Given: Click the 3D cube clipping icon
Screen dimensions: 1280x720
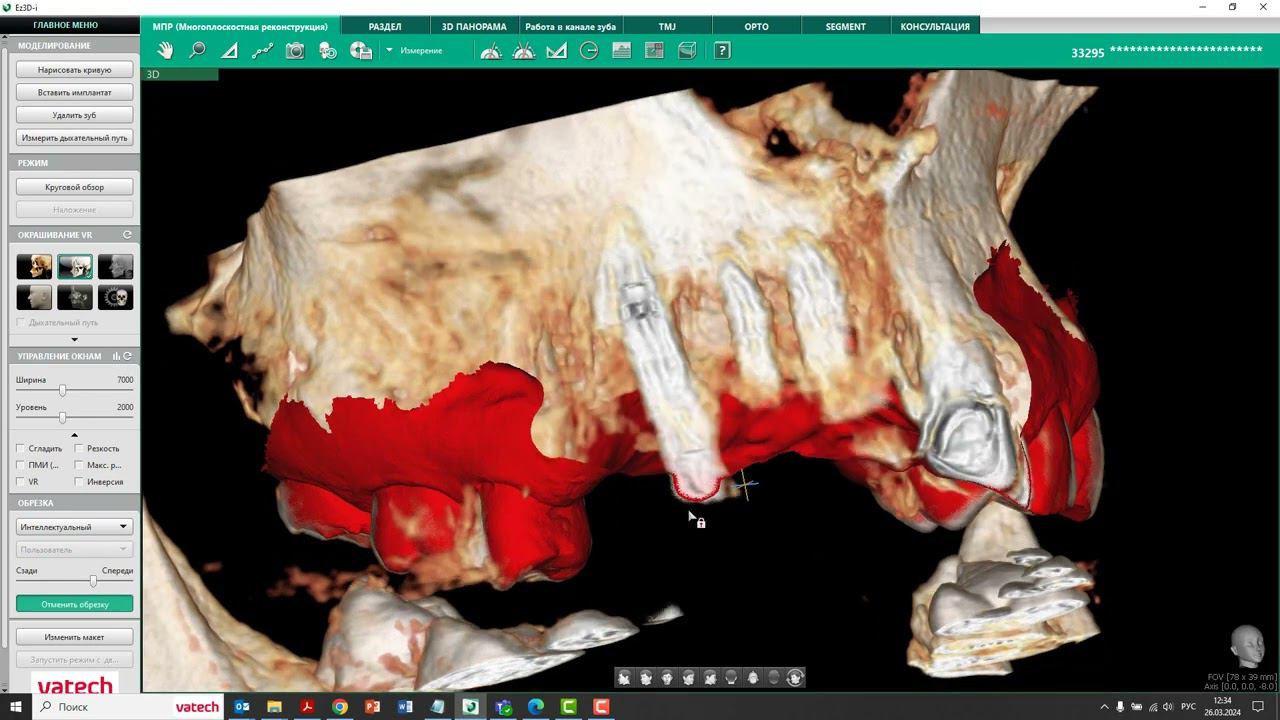Looking at the screenshot, I should (x=687, y=51).
